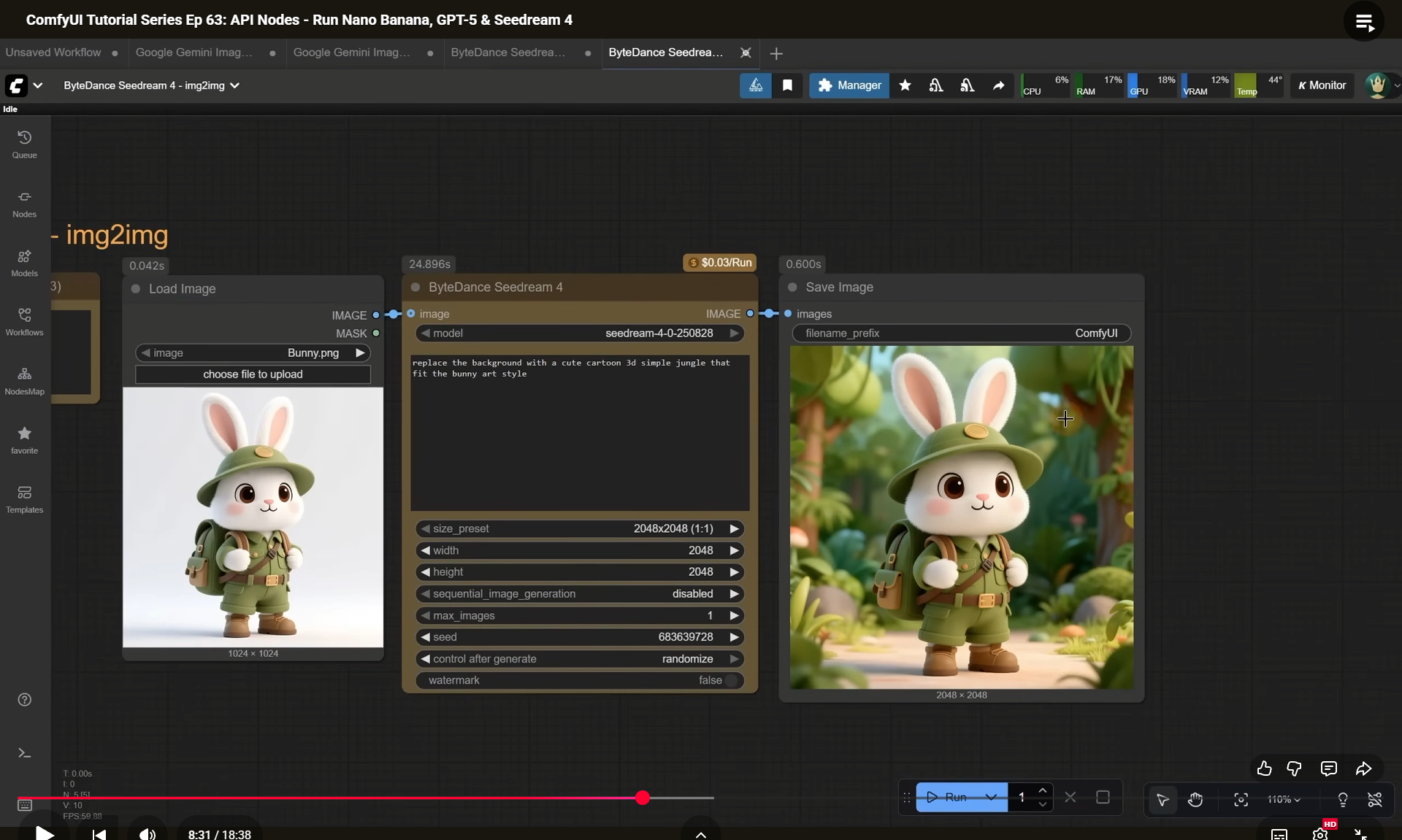Select the hand pan tool
Viewport: 1402px width, 840px height.
(x=1195, y=799)
